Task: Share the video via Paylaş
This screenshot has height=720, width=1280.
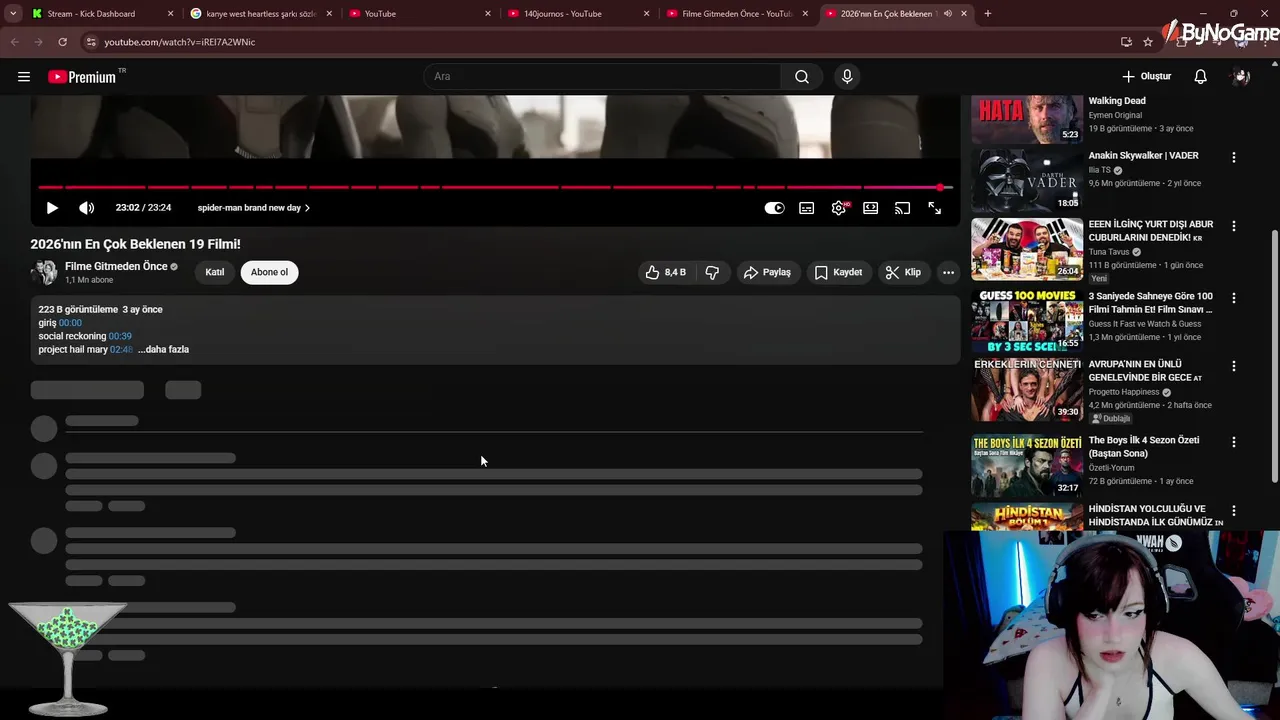Action: [x=767, y=272]
